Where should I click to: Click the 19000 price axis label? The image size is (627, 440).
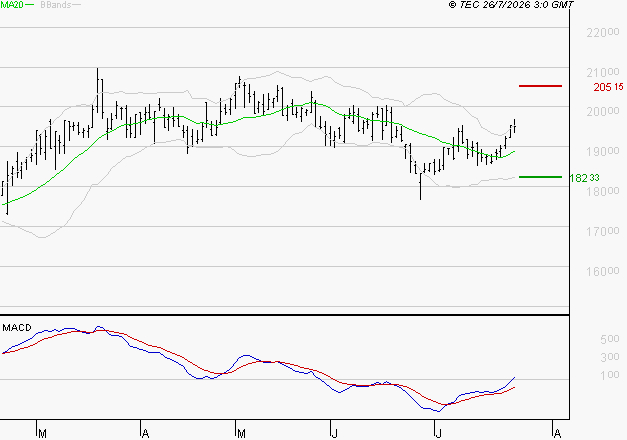[x=603, y=152]
